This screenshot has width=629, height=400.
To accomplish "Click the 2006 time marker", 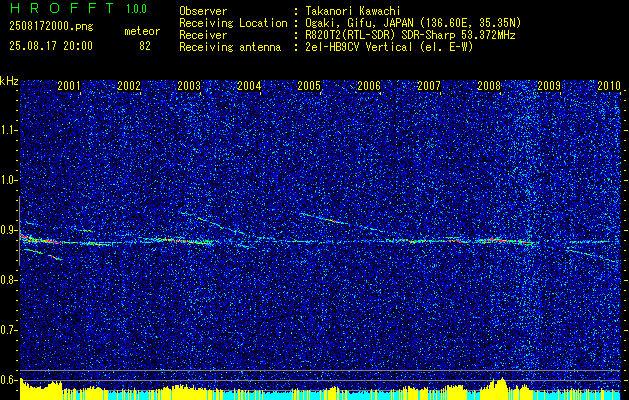I will pyautogui.click(x=369, y=85).
